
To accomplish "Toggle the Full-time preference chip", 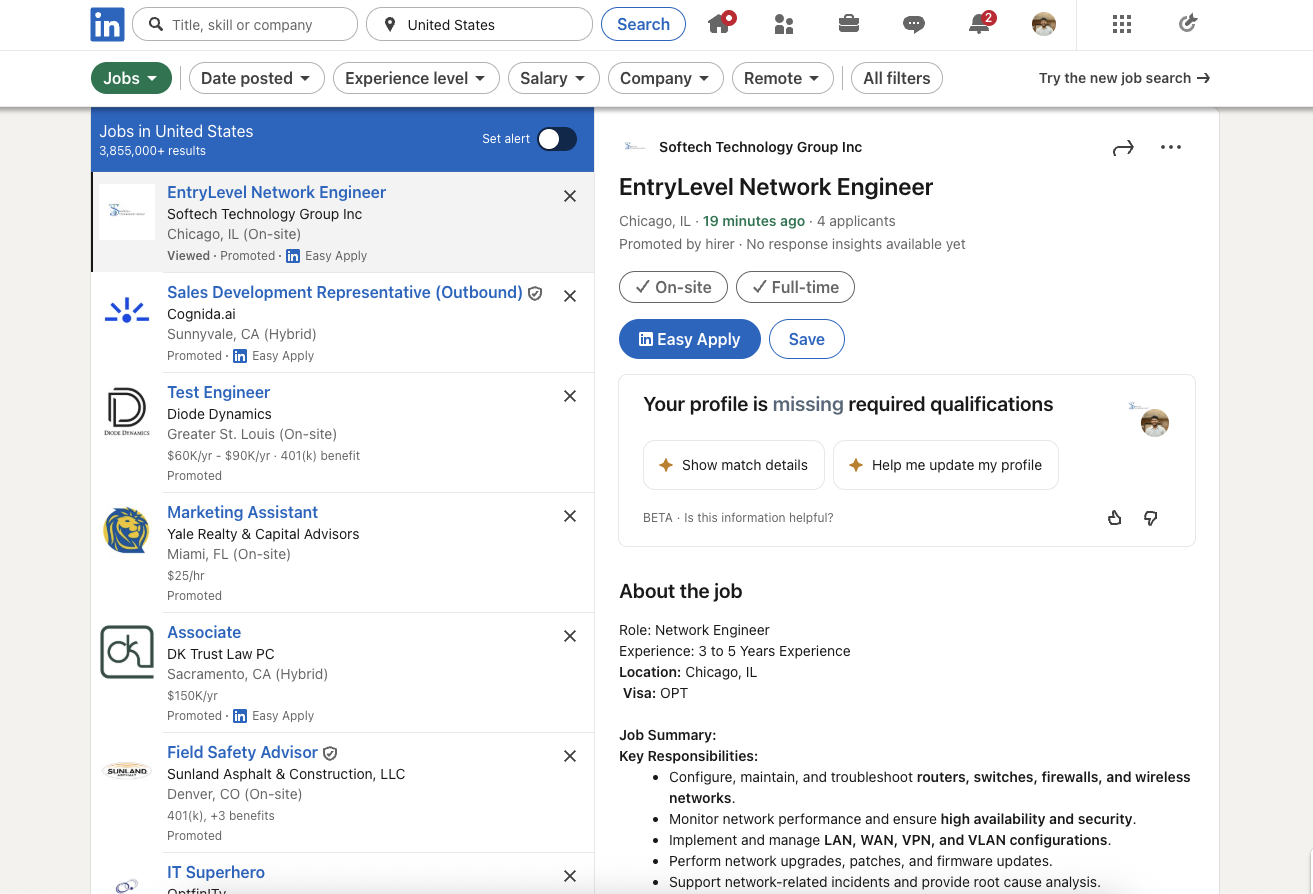I will tap(795, 287).
